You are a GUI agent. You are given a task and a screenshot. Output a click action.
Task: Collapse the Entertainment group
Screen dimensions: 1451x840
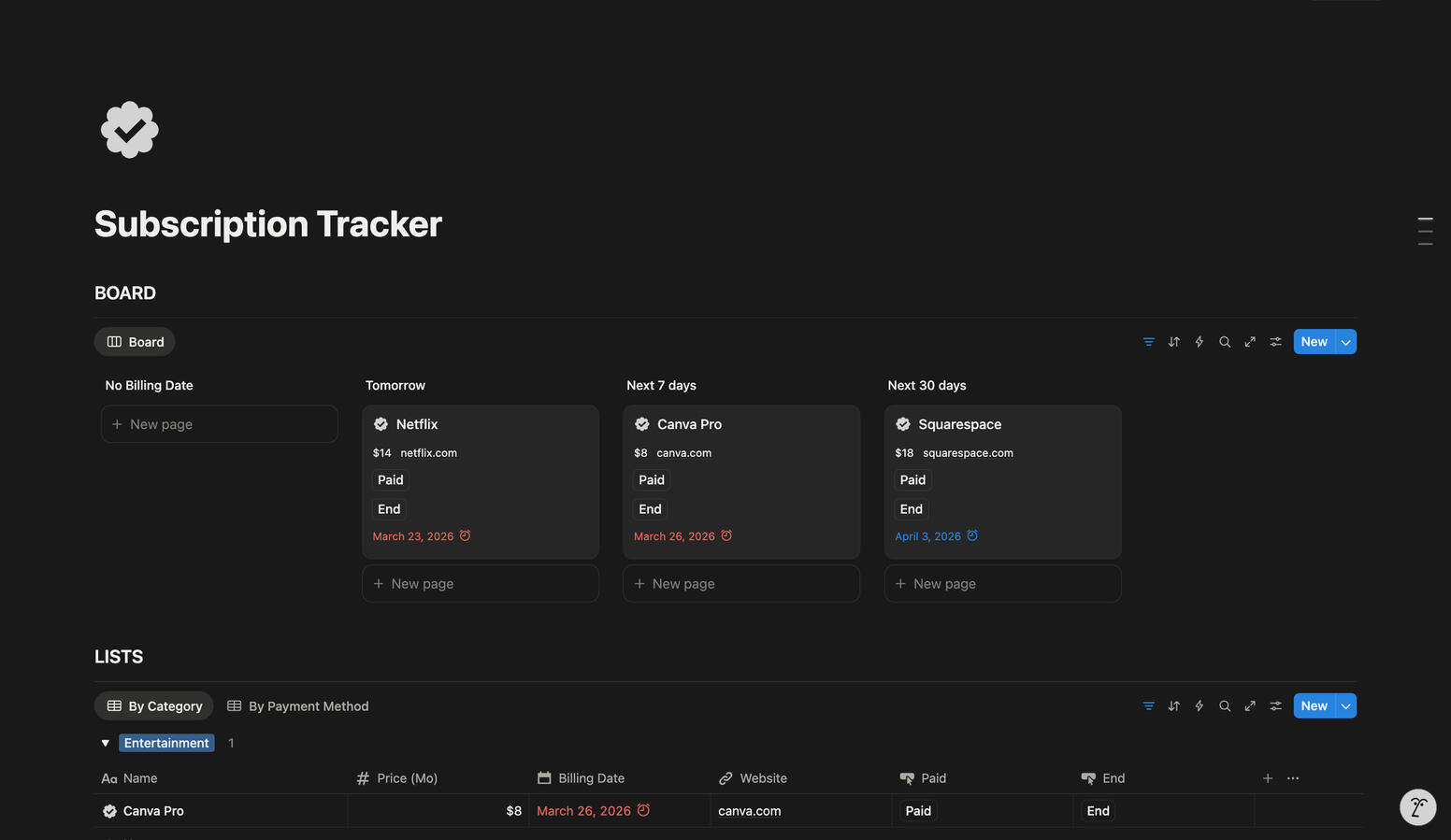pyautogui.click(x=106, y=744)
